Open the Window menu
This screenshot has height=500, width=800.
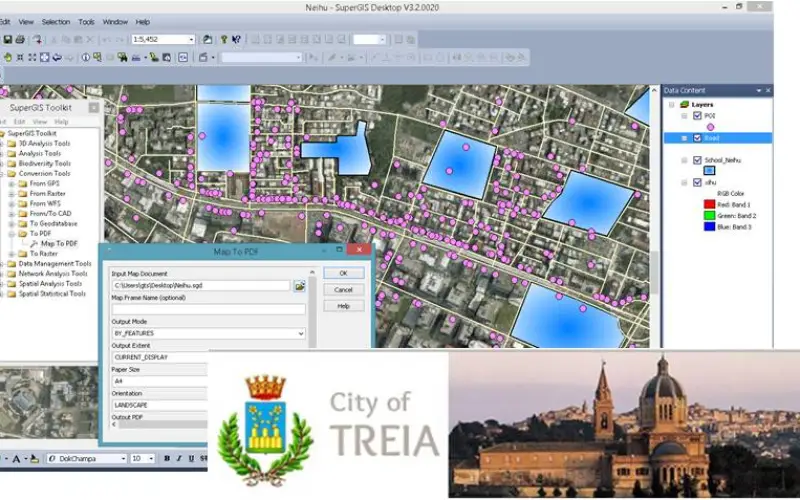coord(115,22)
